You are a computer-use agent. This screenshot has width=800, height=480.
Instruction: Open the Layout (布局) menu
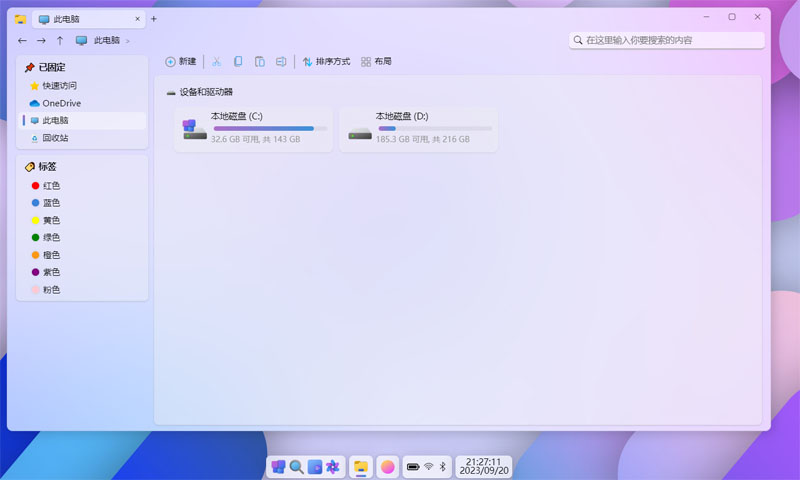pyautogui.click(x=377, y=62)
